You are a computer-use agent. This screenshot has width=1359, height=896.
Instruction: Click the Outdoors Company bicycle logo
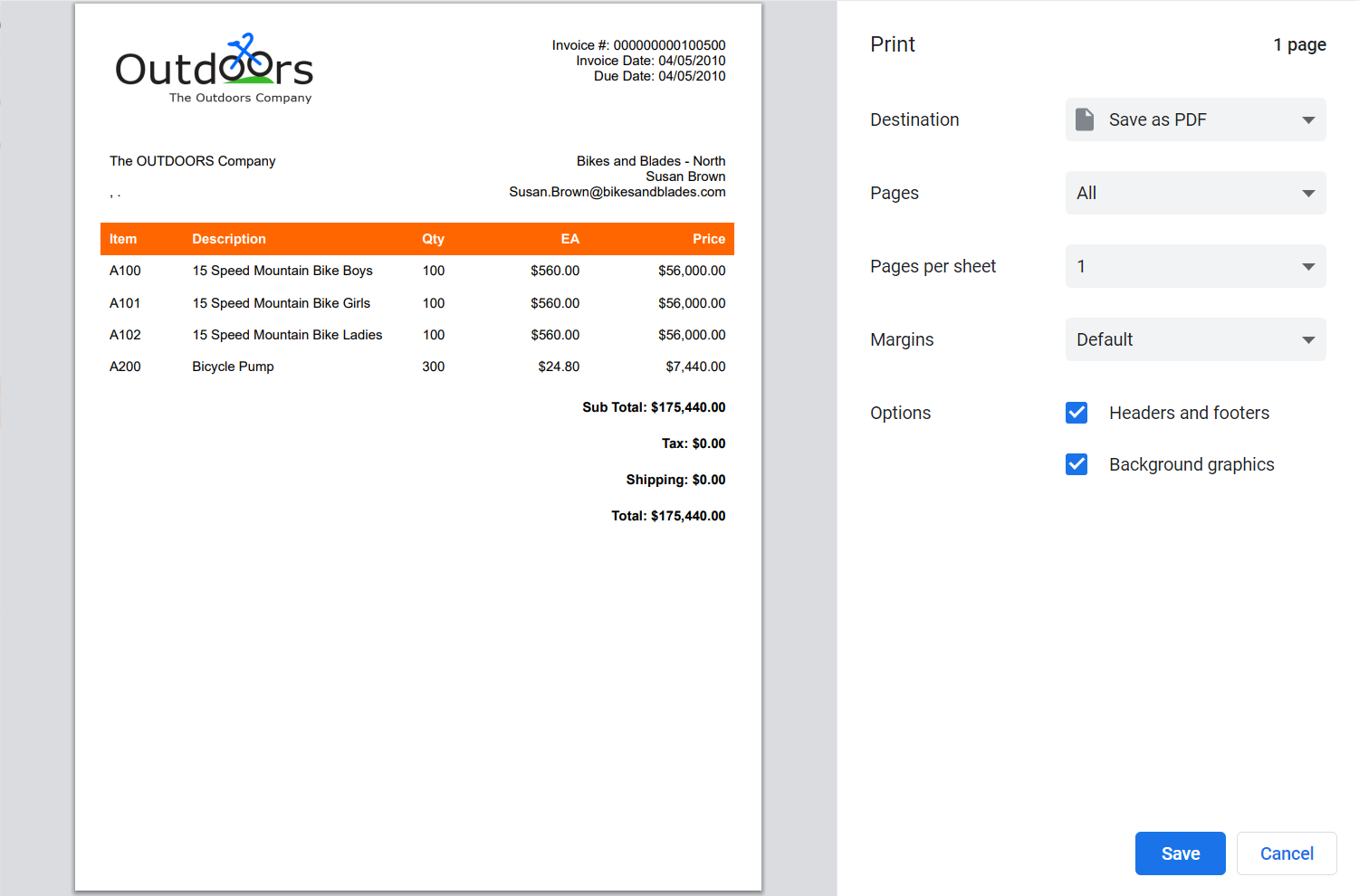(215, 69)
